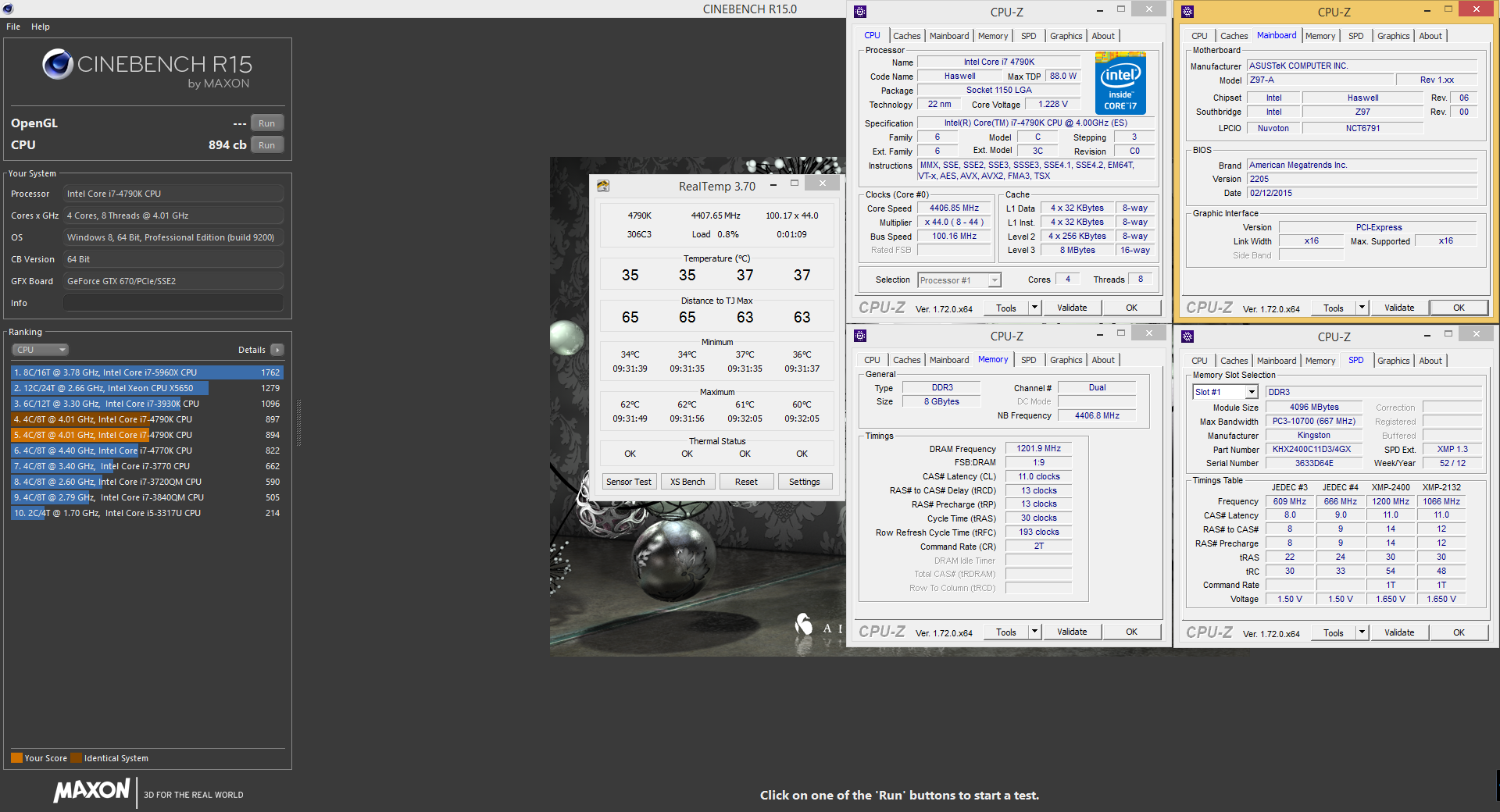Image resolution: width=1500 pixels, height=812 pixels.
Task: Minimize the SPD CPU-Z window
Action: point(1427,335)
